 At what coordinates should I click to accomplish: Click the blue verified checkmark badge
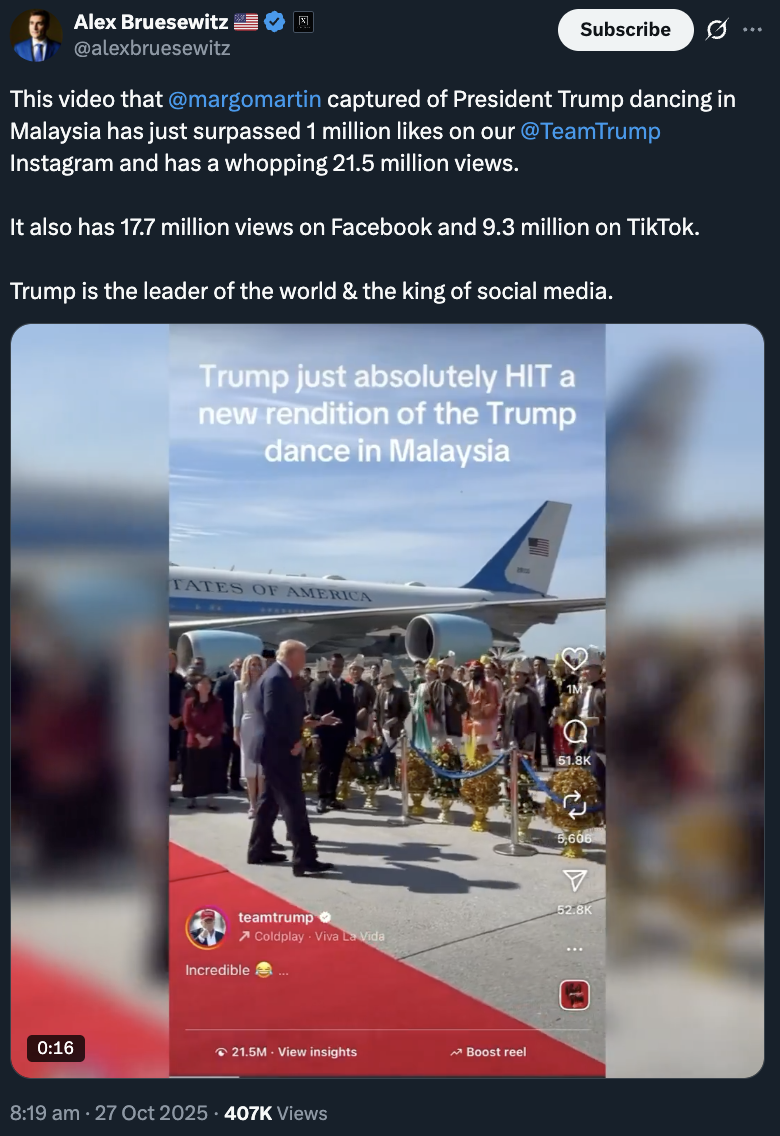tap(274, 22)
